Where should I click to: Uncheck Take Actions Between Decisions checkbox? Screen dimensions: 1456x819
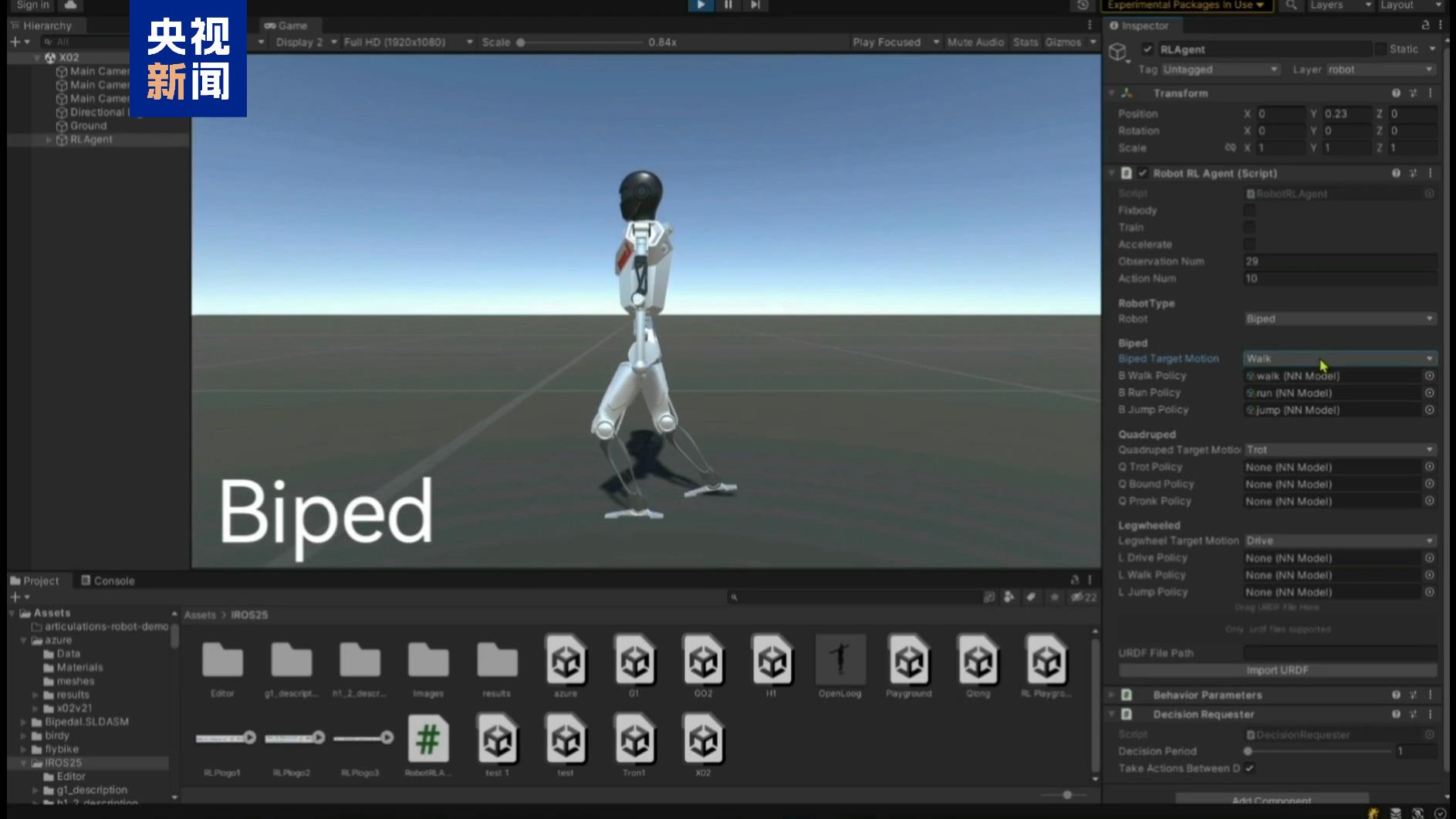(x=1249, y=768)
